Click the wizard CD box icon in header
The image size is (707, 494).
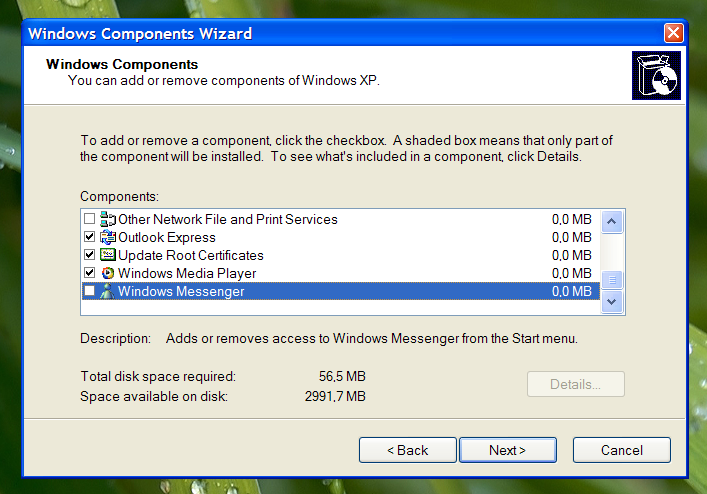656,75
